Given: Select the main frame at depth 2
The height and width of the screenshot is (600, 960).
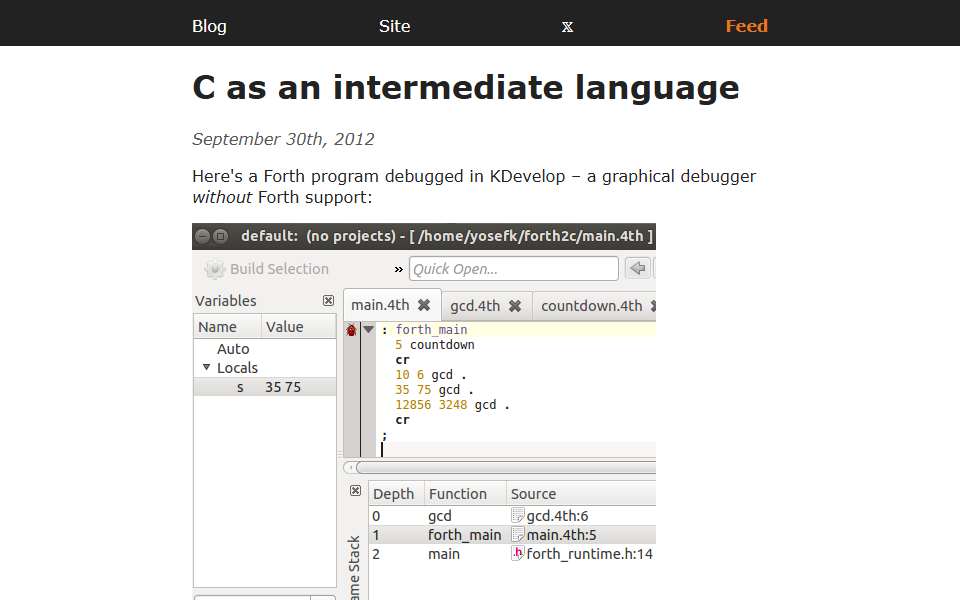Looking at the screenshot, I should [x=512, y=554].
